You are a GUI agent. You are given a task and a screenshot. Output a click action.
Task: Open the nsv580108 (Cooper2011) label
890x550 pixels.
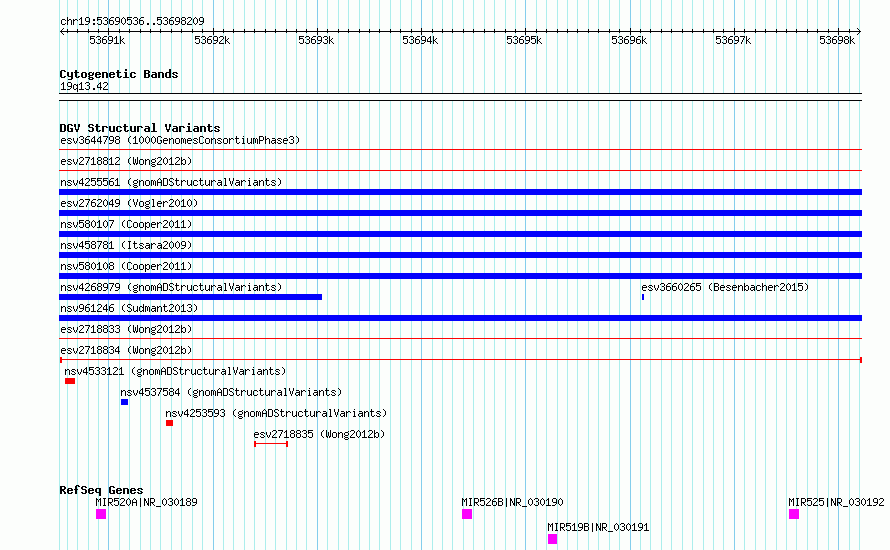126,266
